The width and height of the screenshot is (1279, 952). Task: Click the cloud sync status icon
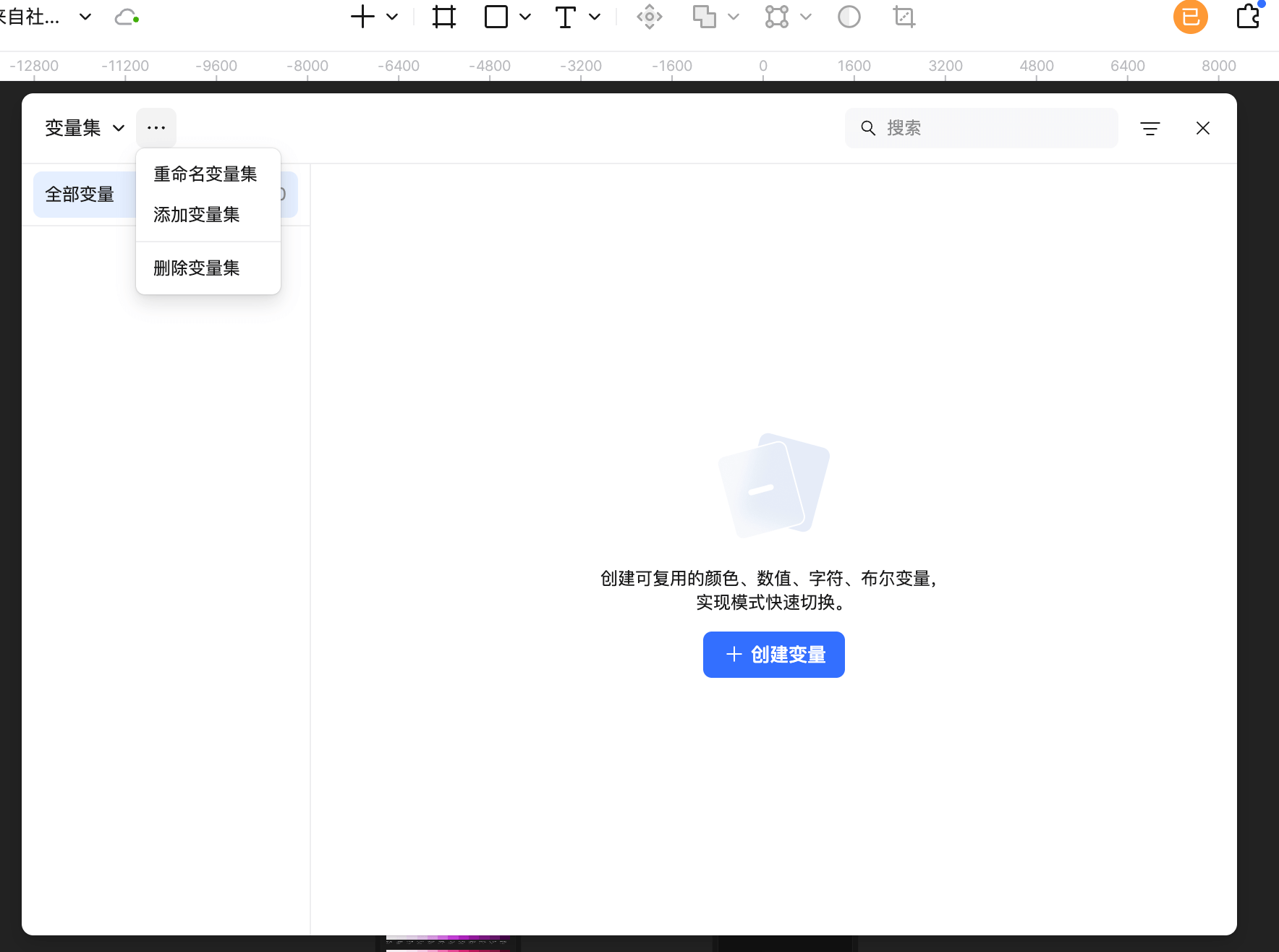[126, 16]
